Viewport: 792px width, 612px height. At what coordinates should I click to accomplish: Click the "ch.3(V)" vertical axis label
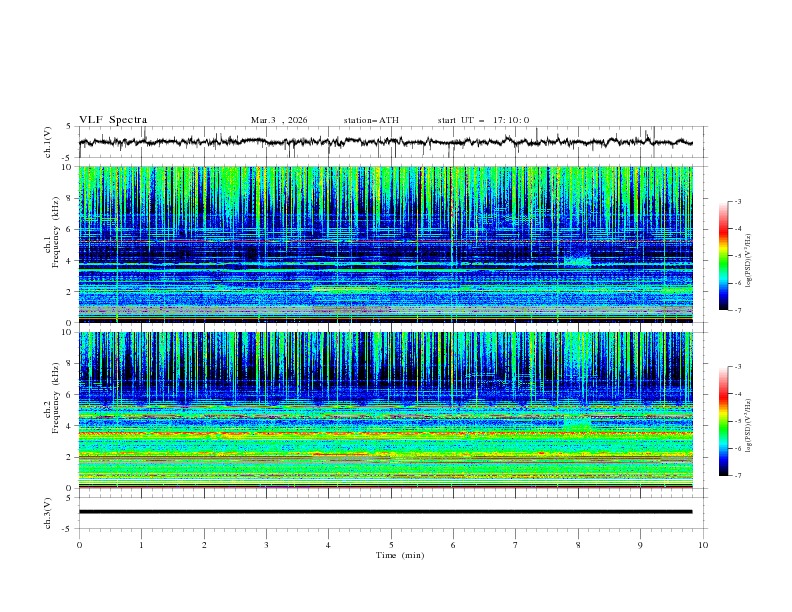48,513
